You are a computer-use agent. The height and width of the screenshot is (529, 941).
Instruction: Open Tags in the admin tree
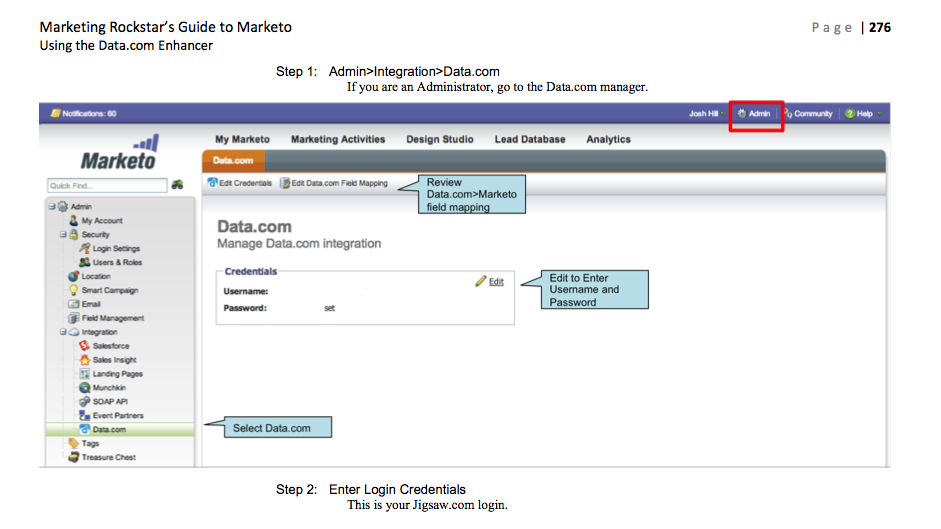click(90, 443)
